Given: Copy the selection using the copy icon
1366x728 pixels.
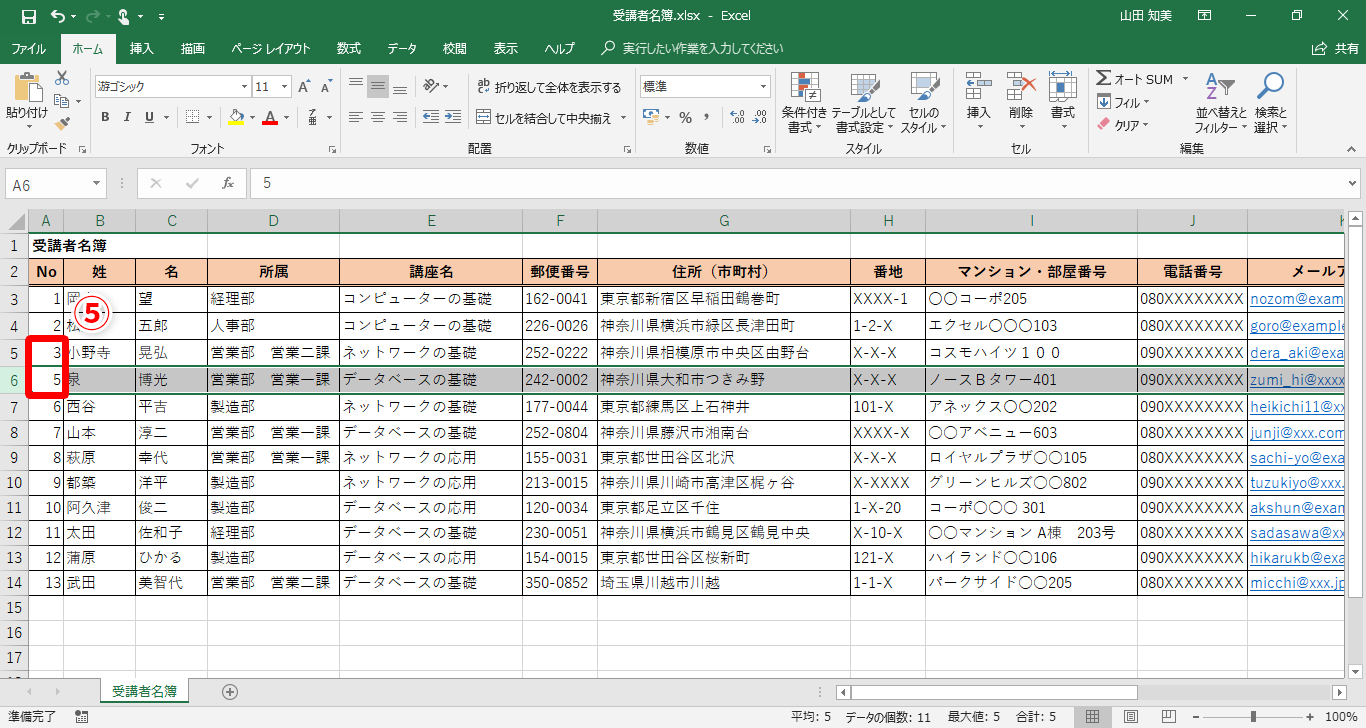Looking at the screenshot, I should click(62, 101).
